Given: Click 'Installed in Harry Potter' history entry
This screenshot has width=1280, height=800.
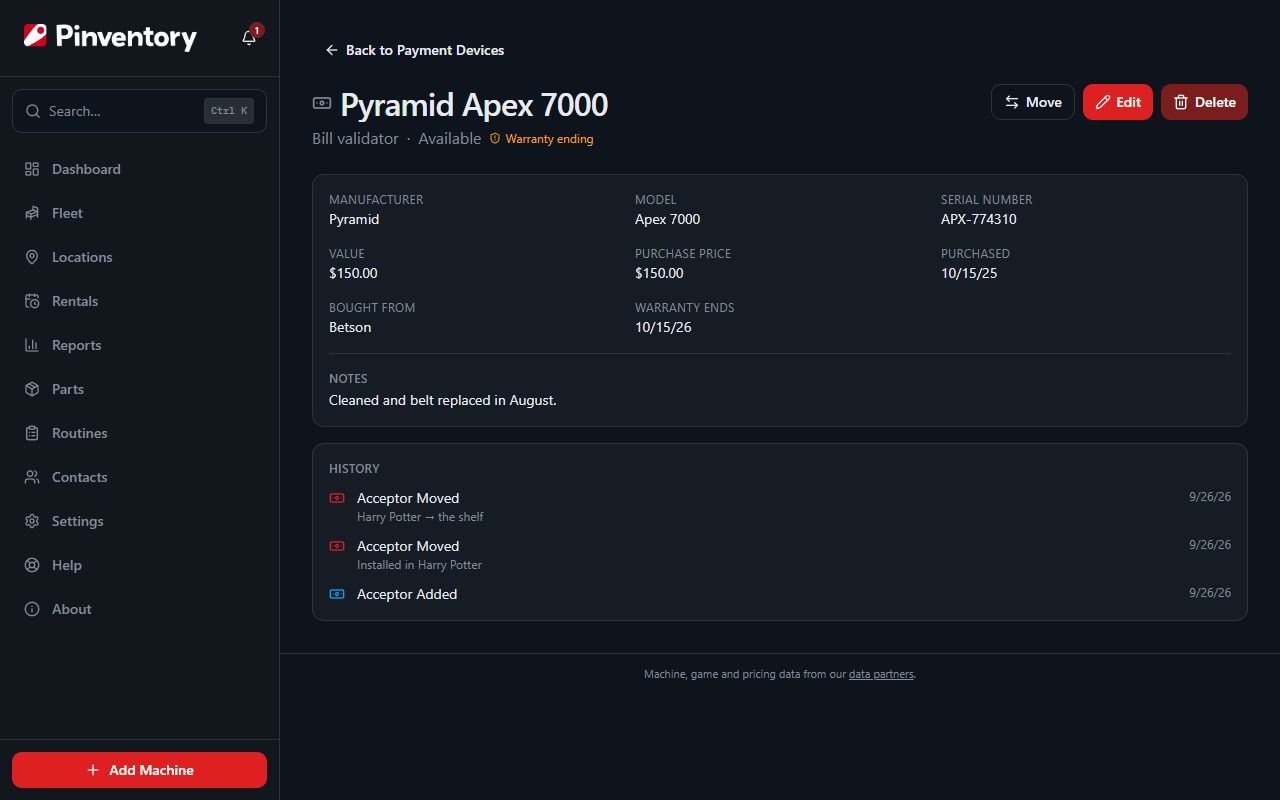Looking at the screenshot, I should pyautogui.click(x=780, y=555).
